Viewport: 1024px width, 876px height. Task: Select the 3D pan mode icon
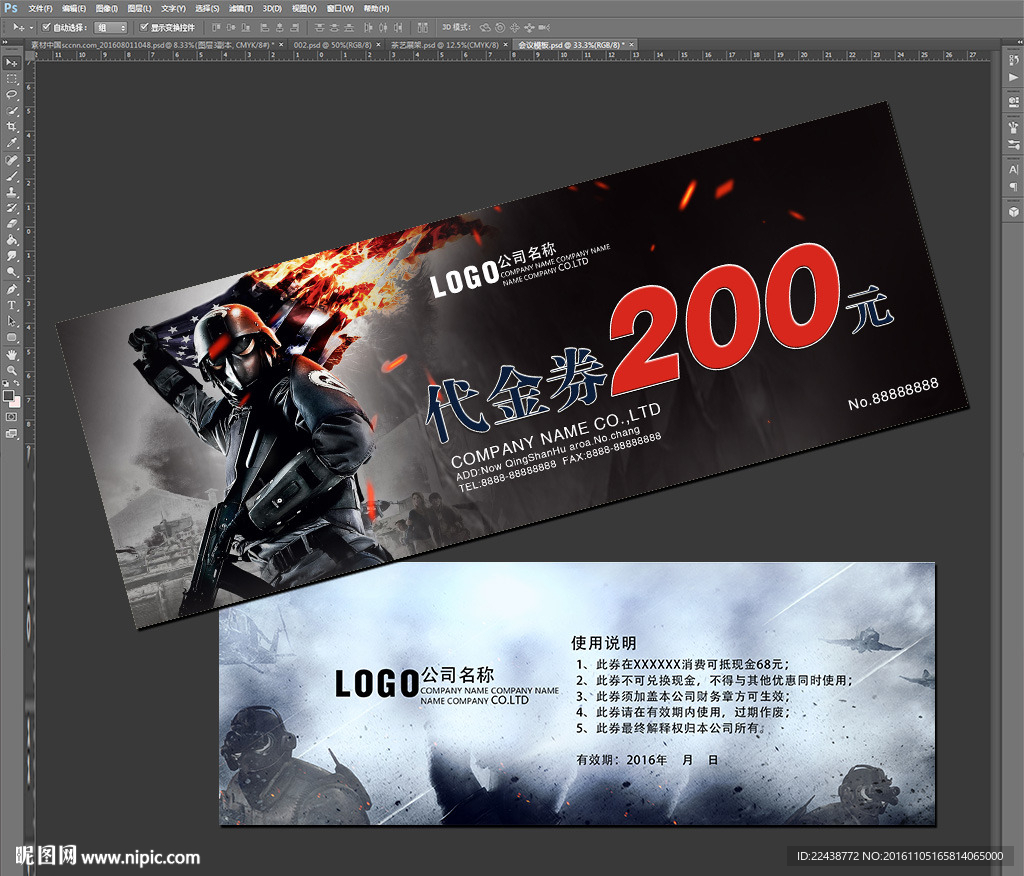[515, 27]
